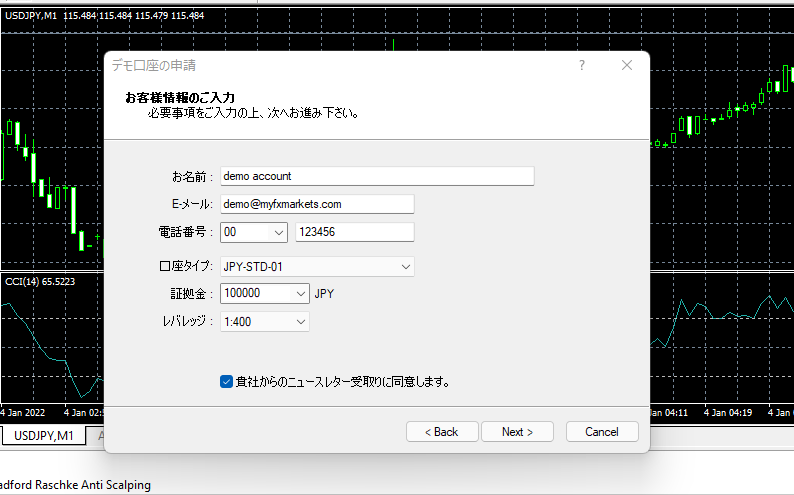The image size is (794, 495).
Task: Click the help question mark icon in dialog
Action: click(x=582, y=65)
